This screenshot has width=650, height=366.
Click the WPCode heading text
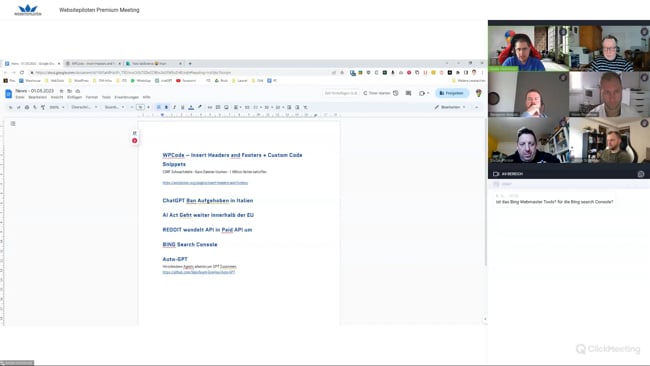click(232, 160)
